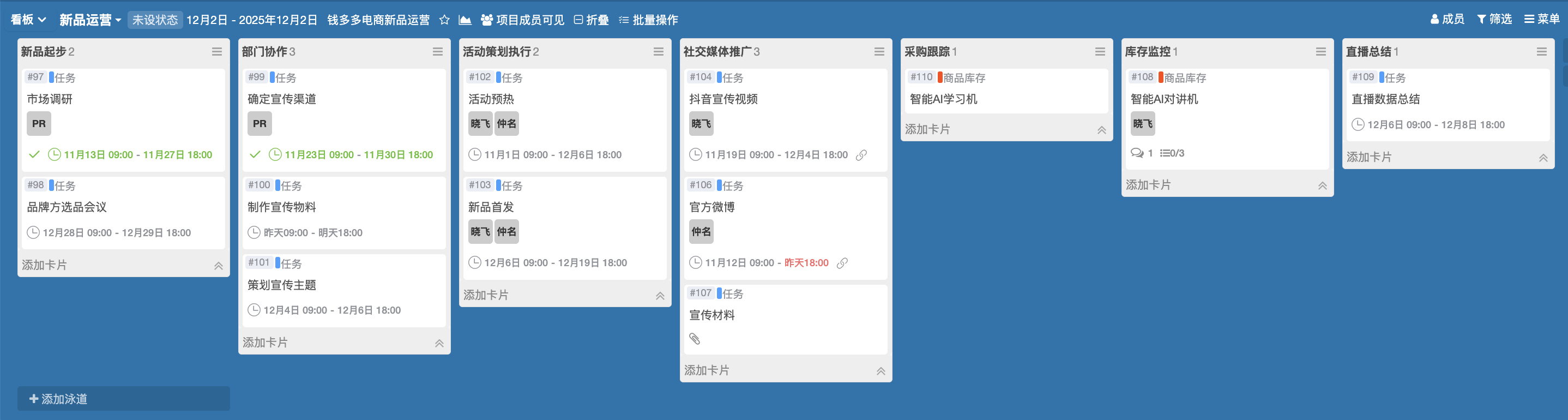Toggle completion check on 确定宣传渠道 card
Screen dimensions: 1568x420
pos(255,154)
